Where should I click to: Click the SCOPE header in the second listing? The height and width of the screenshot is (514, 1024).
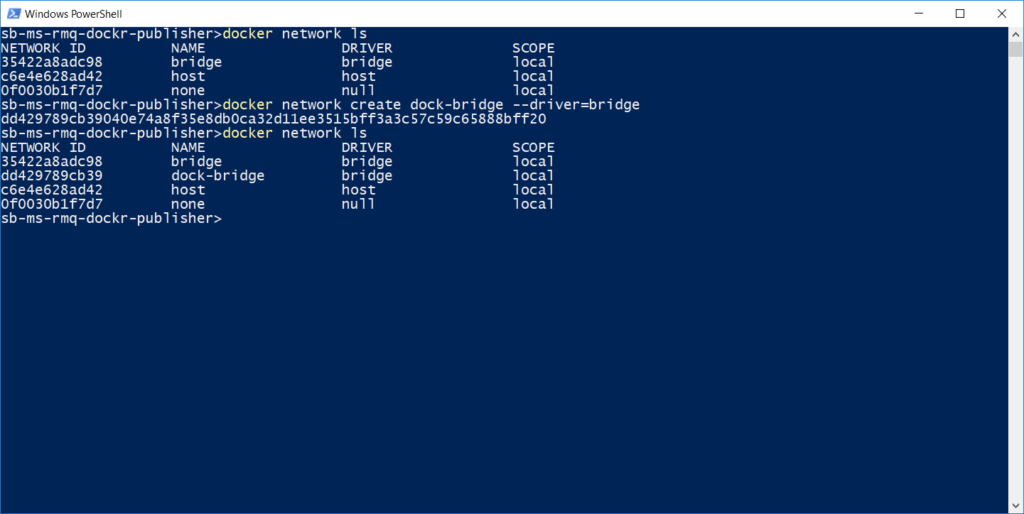(x=533, y=147)
